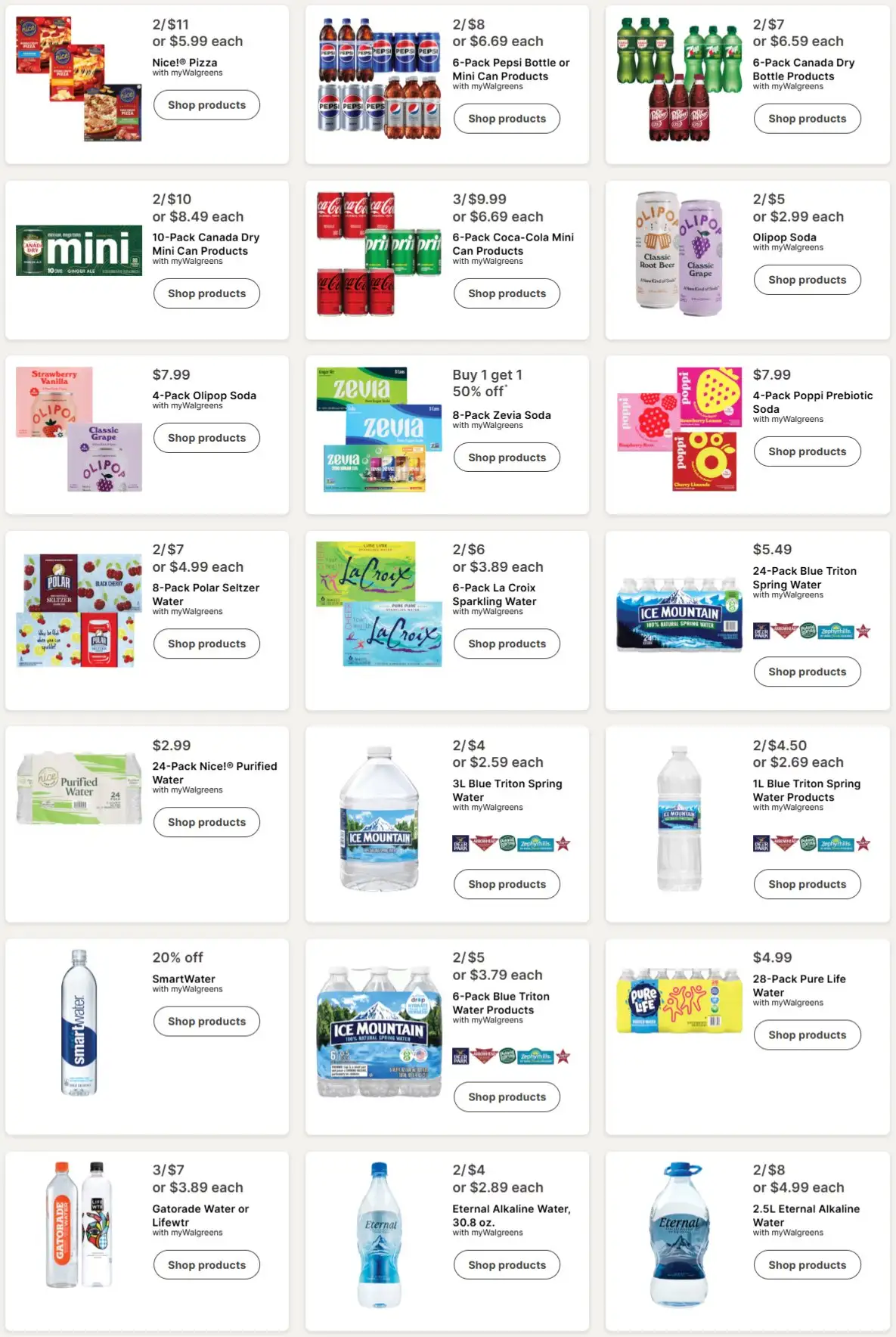Image resolution: width=896 pixels, height=1337 pixels.
Task: Shop products for SmartWater 20% off
Action: [206, 1022]
